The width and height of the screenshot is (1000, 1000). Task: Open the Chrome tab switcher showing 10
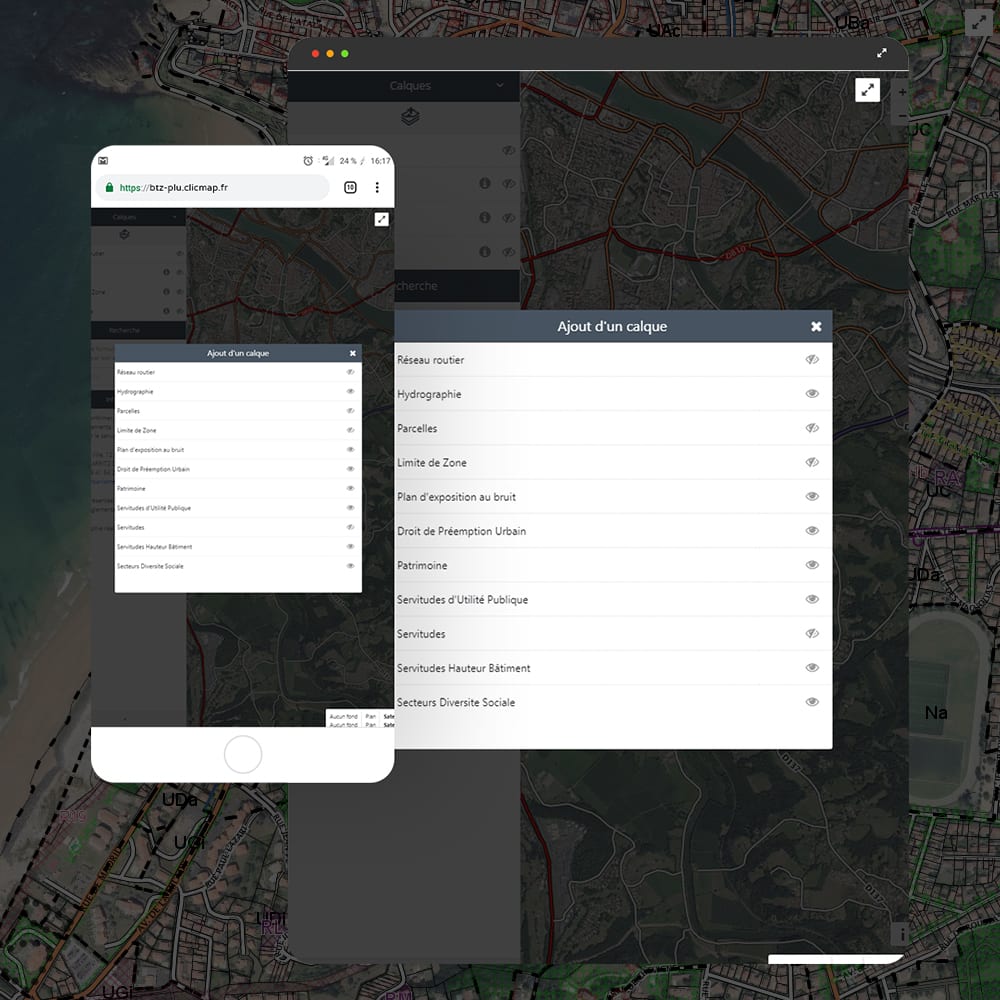351,187
